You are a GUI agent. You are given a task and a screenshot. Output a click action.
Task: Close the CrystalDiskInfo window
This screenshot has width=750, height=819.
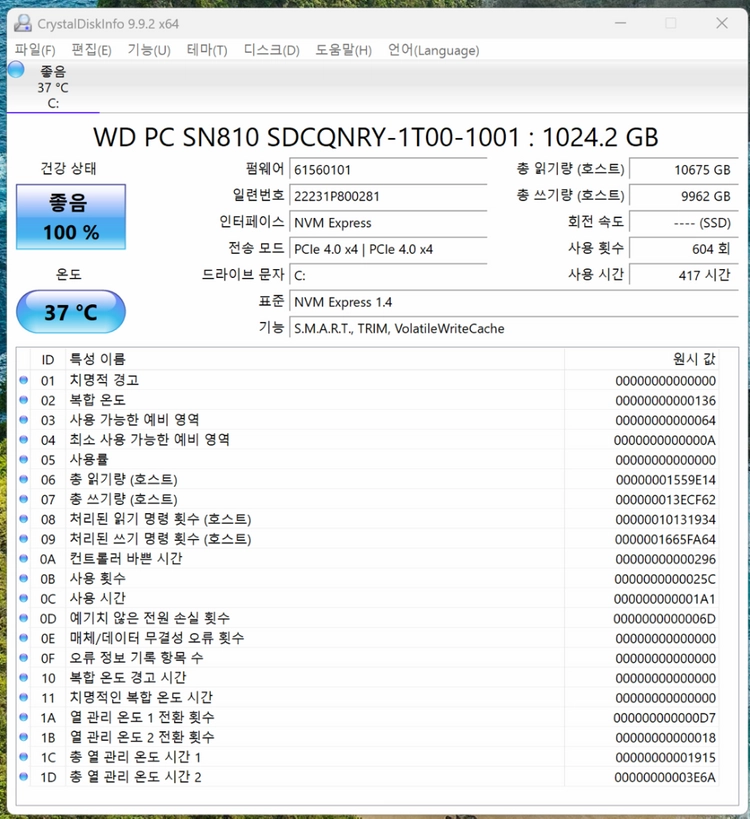coord(722,23)
